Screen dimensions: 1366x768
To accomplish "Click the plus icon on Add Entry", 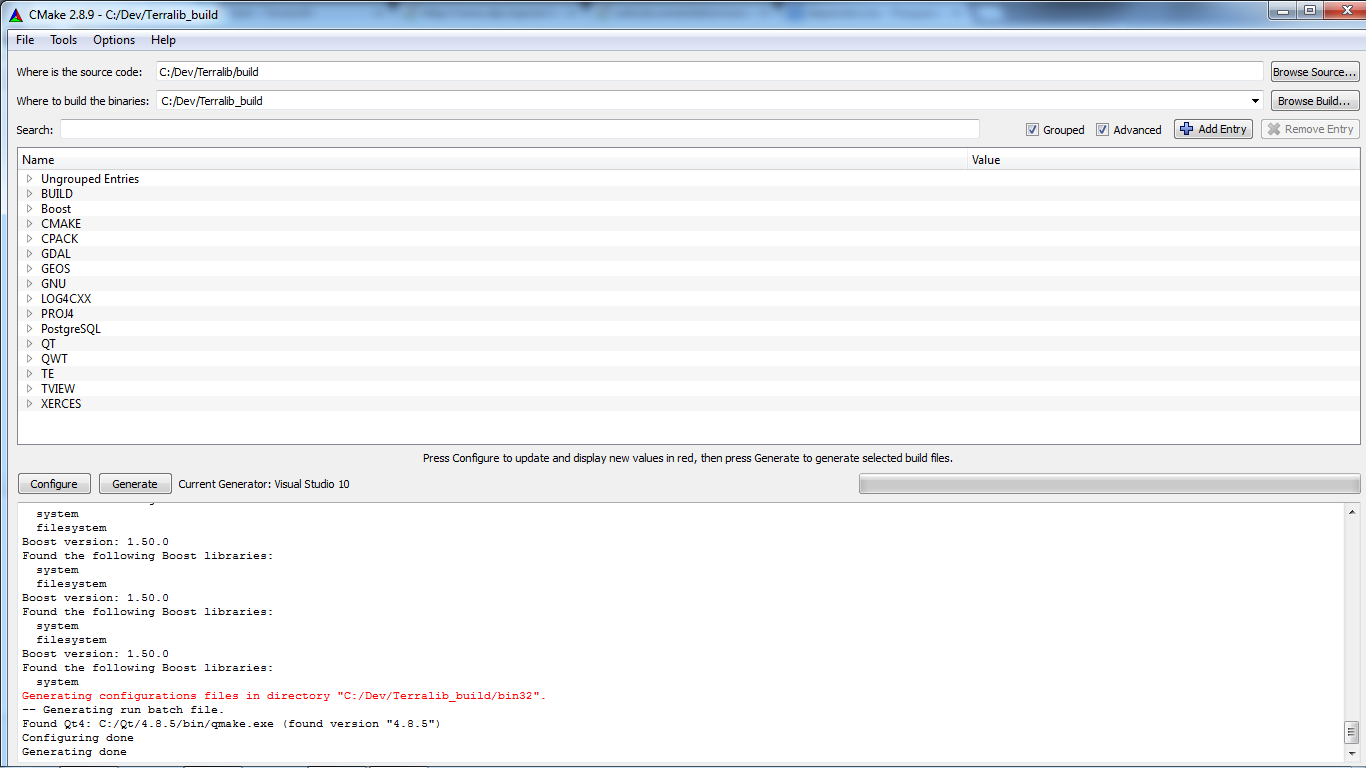I will tap(1187, 129).
